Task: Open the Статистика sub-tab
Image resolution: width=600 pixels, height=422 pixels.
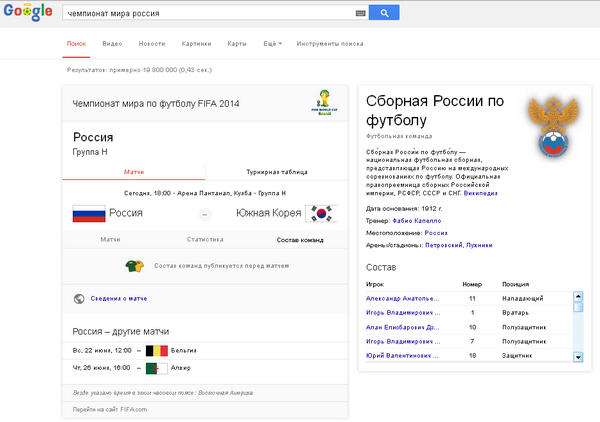Action: (205, 240)
